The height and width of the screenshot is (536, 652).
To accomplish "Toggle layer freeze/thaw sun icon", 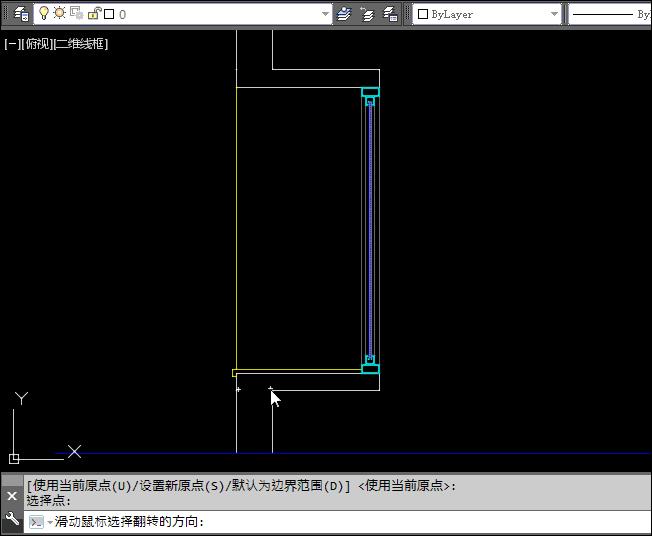I will (x=59, y=13).
